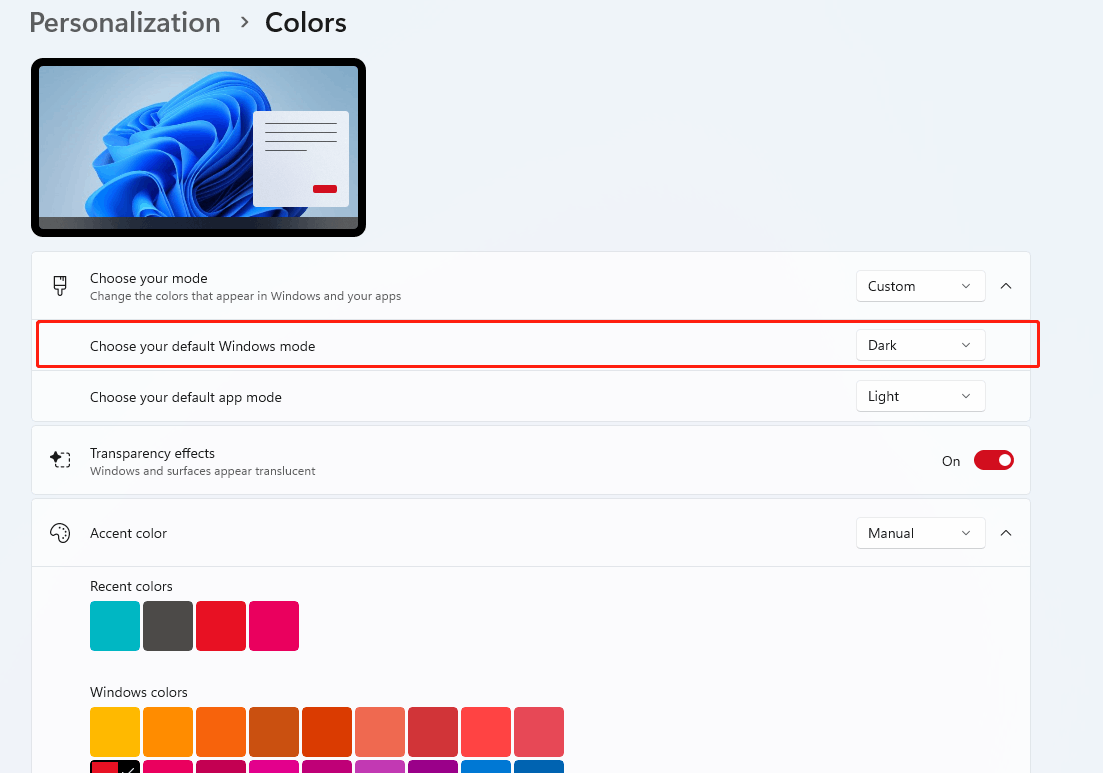Open the Choose your mode dropdown set to Custom

click(x=919, y=286)
